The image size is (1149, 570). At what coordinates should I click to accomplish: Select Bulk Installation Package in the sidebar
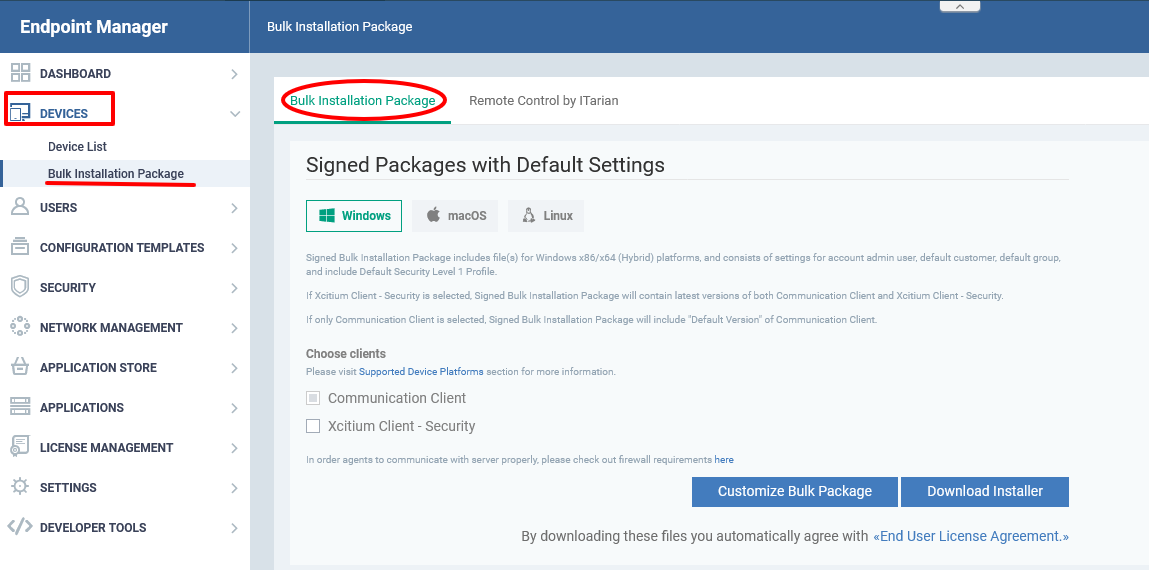[x=116, y=174]
